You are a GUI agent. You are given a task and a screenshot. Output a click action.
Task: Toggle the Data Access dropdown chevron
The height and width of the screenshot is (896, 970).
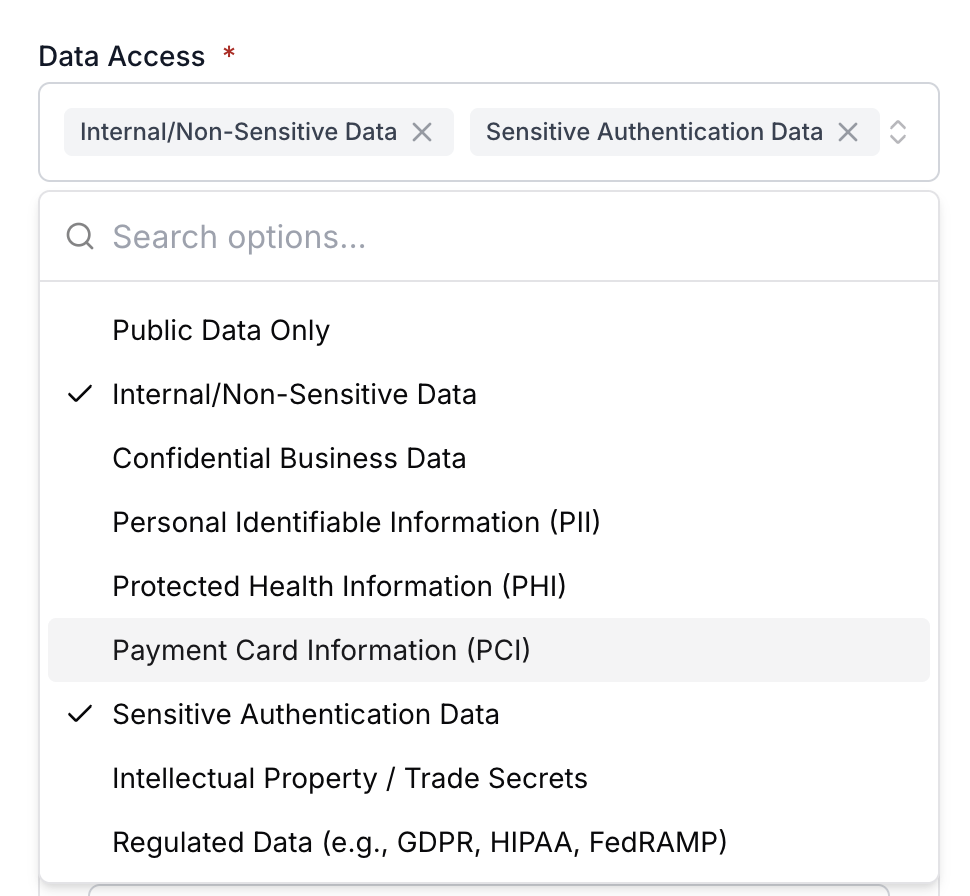pos(898,132)
